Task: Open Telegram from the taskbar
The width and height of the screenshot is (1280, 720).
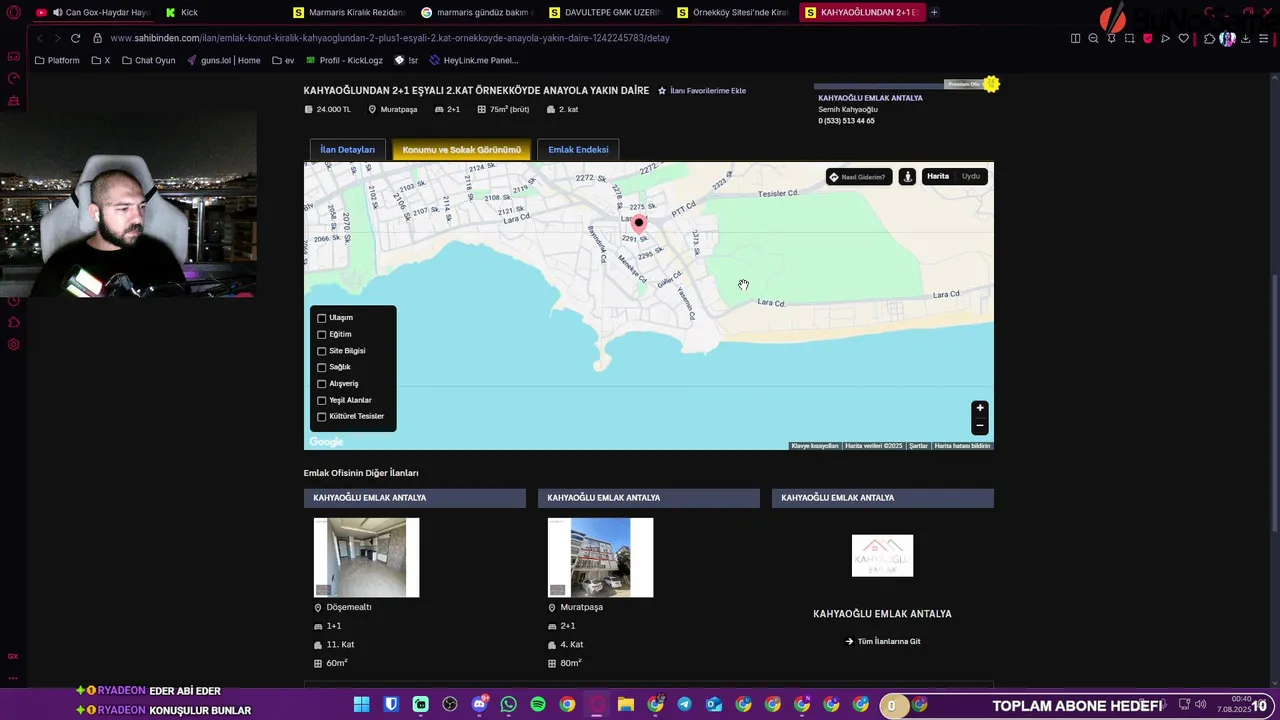Action: coord(684,705)
